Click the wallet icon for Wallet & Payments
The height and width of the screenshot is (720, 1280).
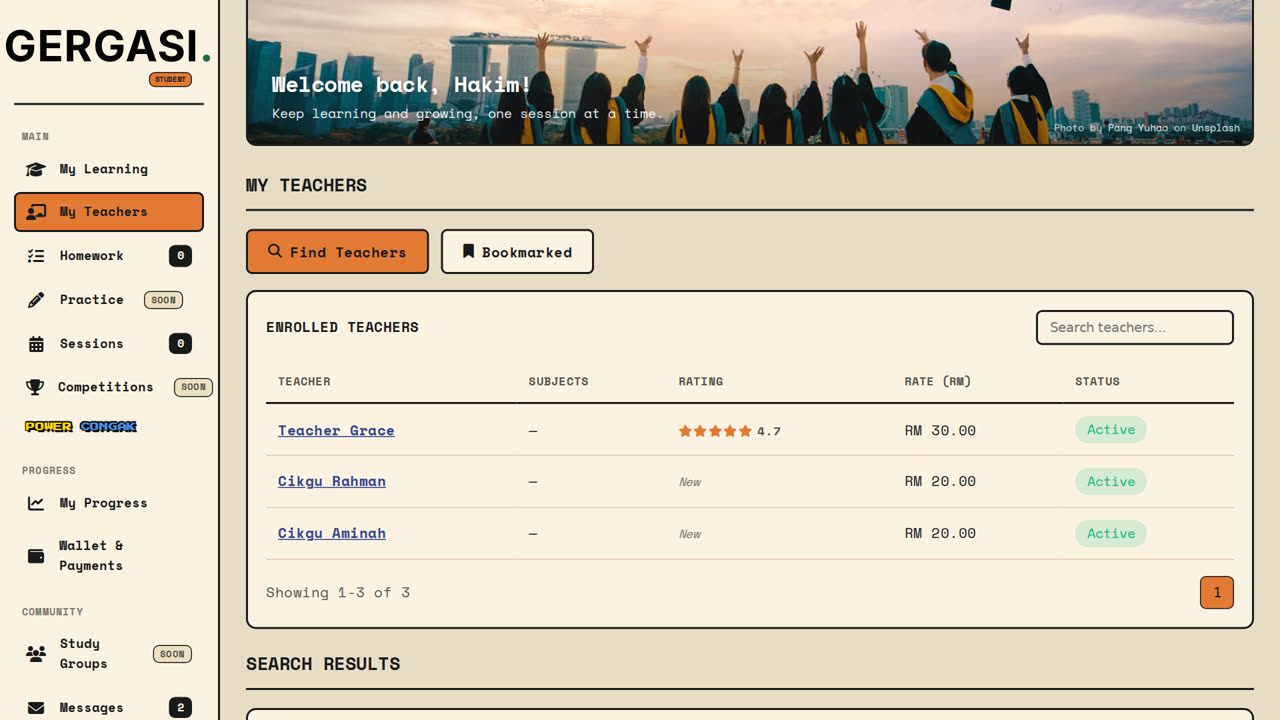[x=36, y=556]
